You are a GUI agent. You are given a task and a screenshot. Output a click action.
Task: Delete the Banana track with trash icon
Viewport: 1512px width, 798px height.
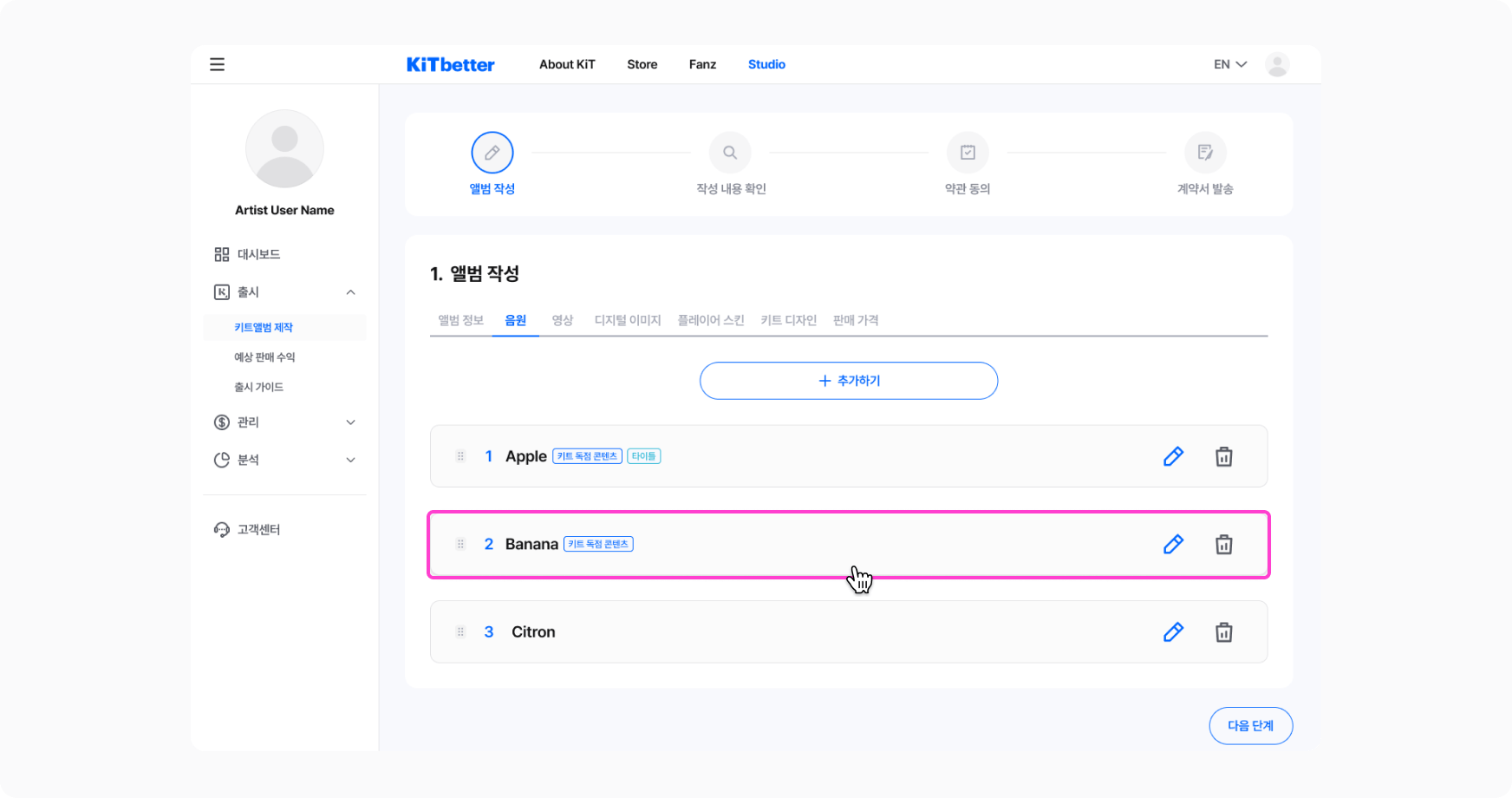point(1223,544)
